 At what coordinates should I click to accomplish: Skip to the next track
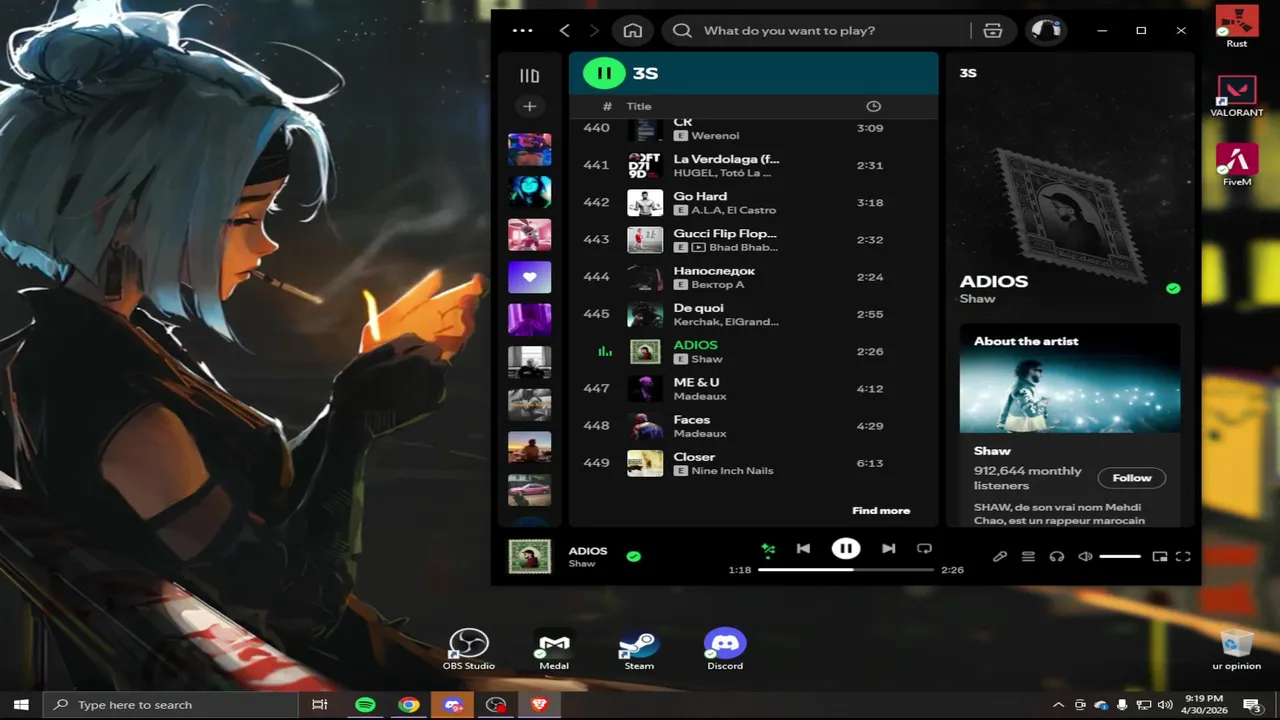point(888,548)
